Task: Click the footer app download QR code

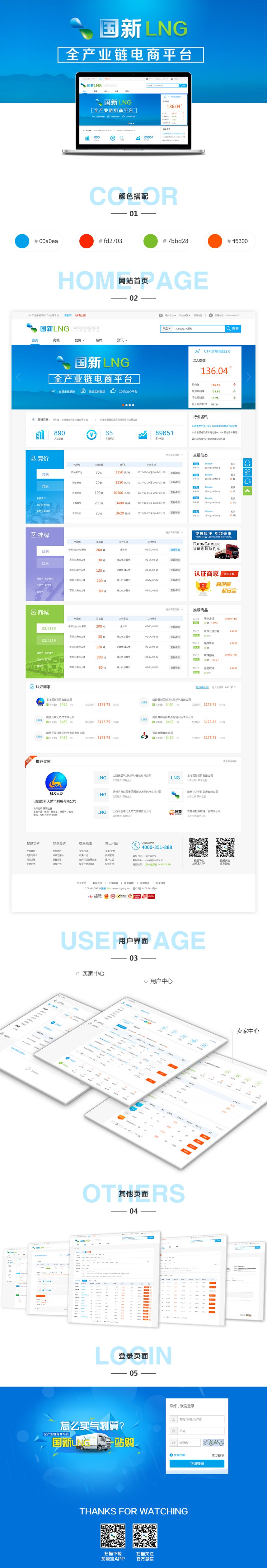Action: (x=198, y=847)
